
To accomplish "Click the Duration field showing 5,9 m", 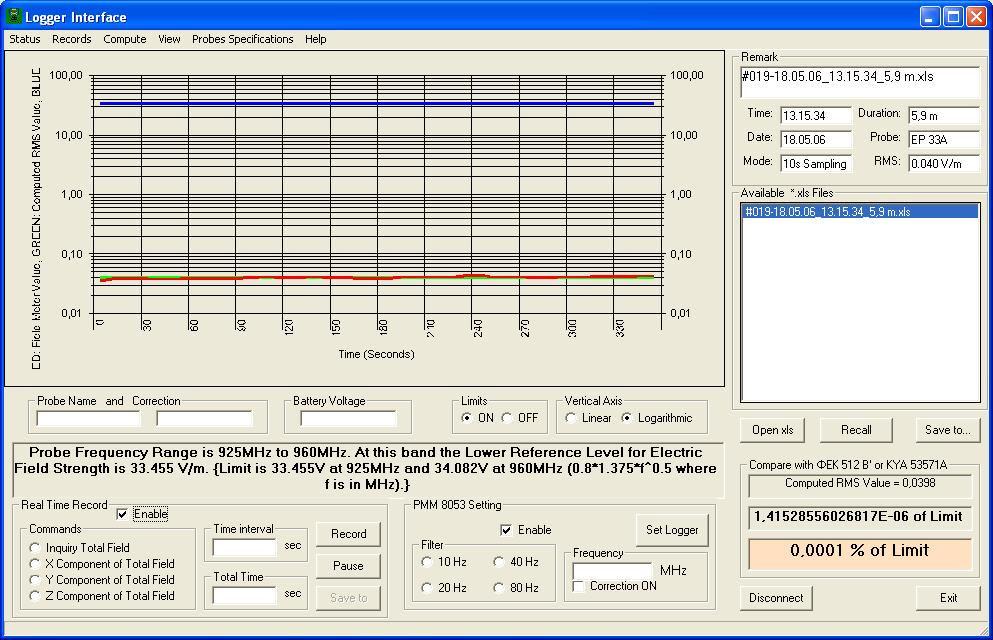I will [x=944, y=116].
